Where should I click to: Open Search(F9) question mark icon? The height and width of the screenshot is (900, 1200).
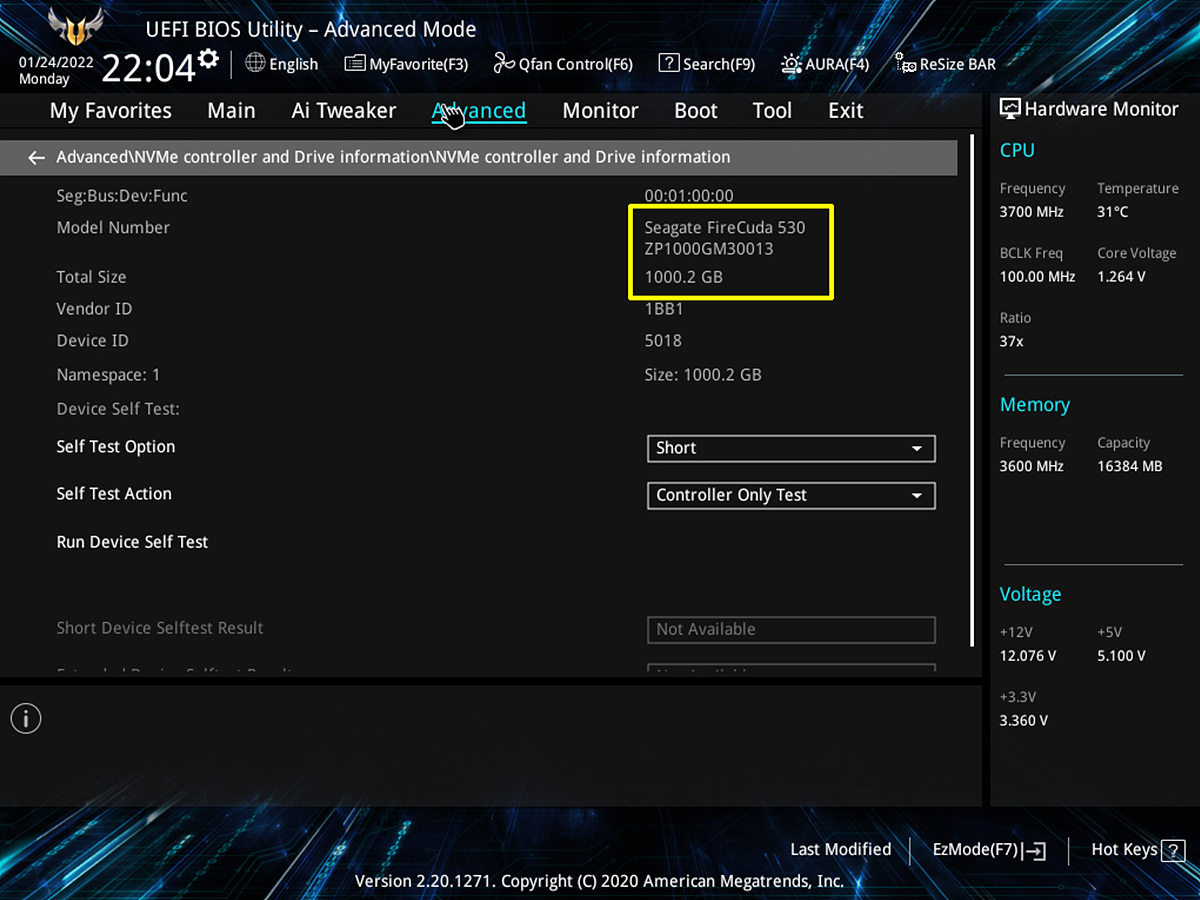(669, 63)
